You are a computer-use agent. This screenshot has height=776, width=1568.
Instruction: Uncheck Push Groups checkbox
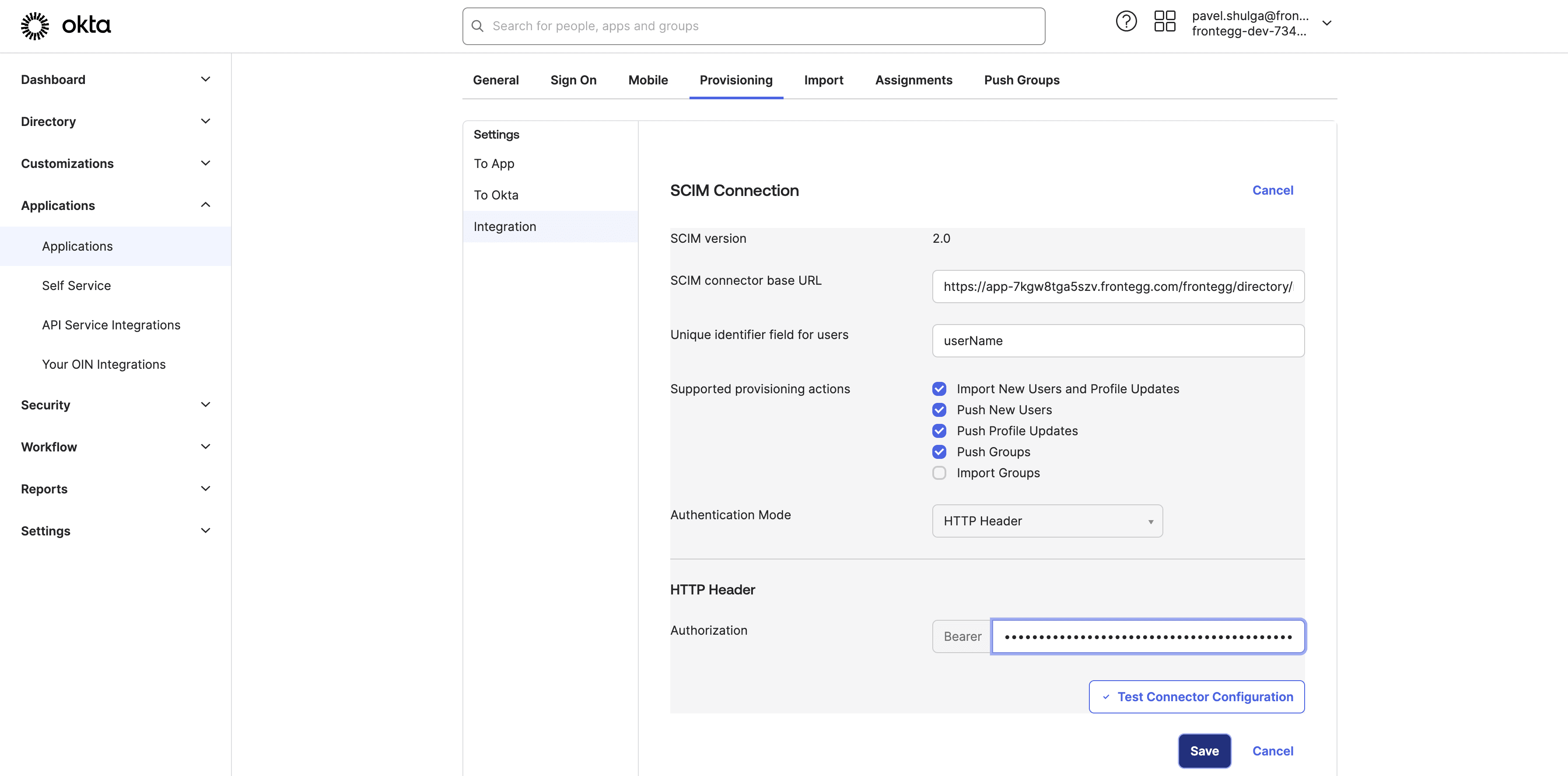[939, 452]
